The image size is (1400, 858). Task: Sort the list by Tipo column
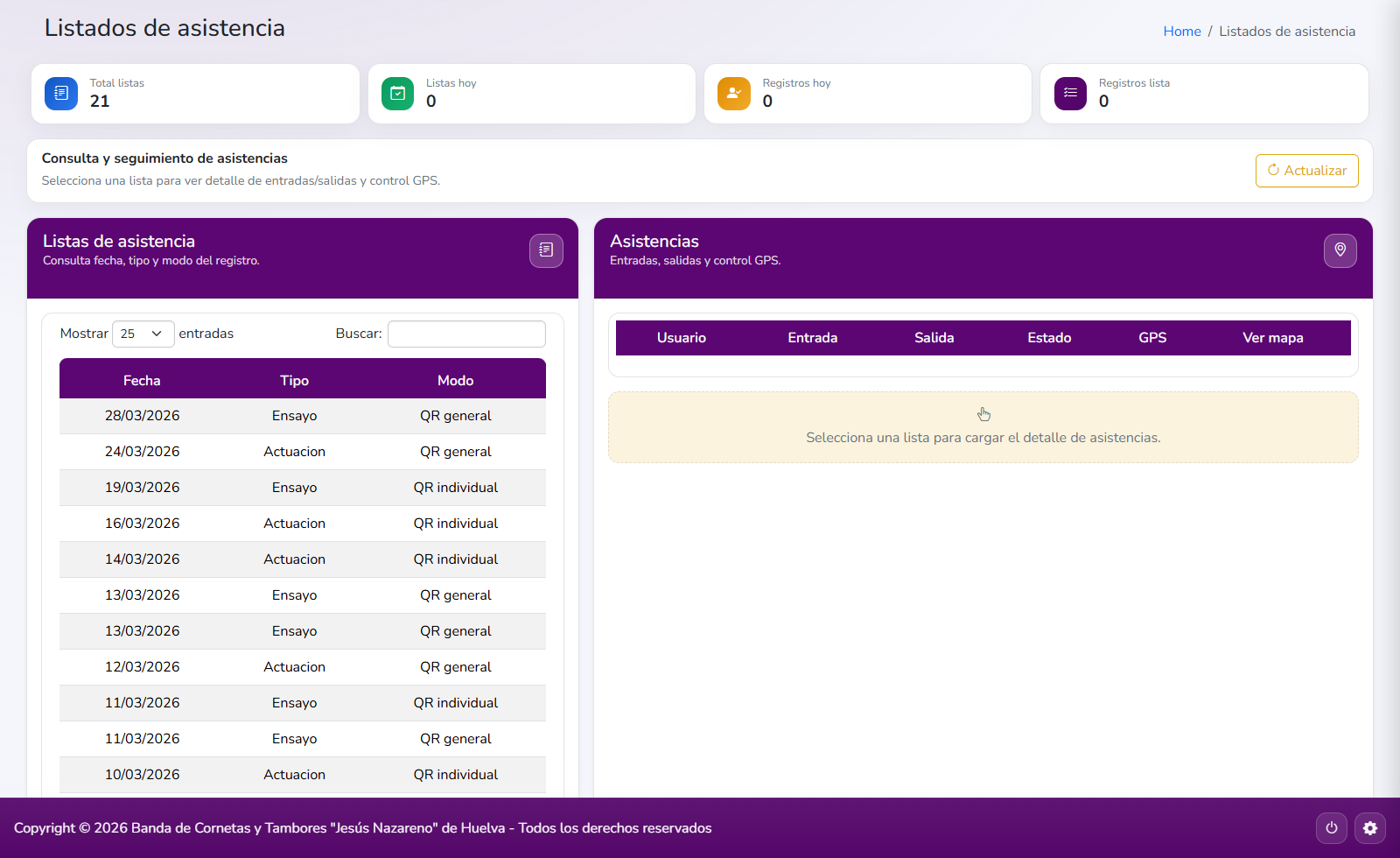pos(294,380)
